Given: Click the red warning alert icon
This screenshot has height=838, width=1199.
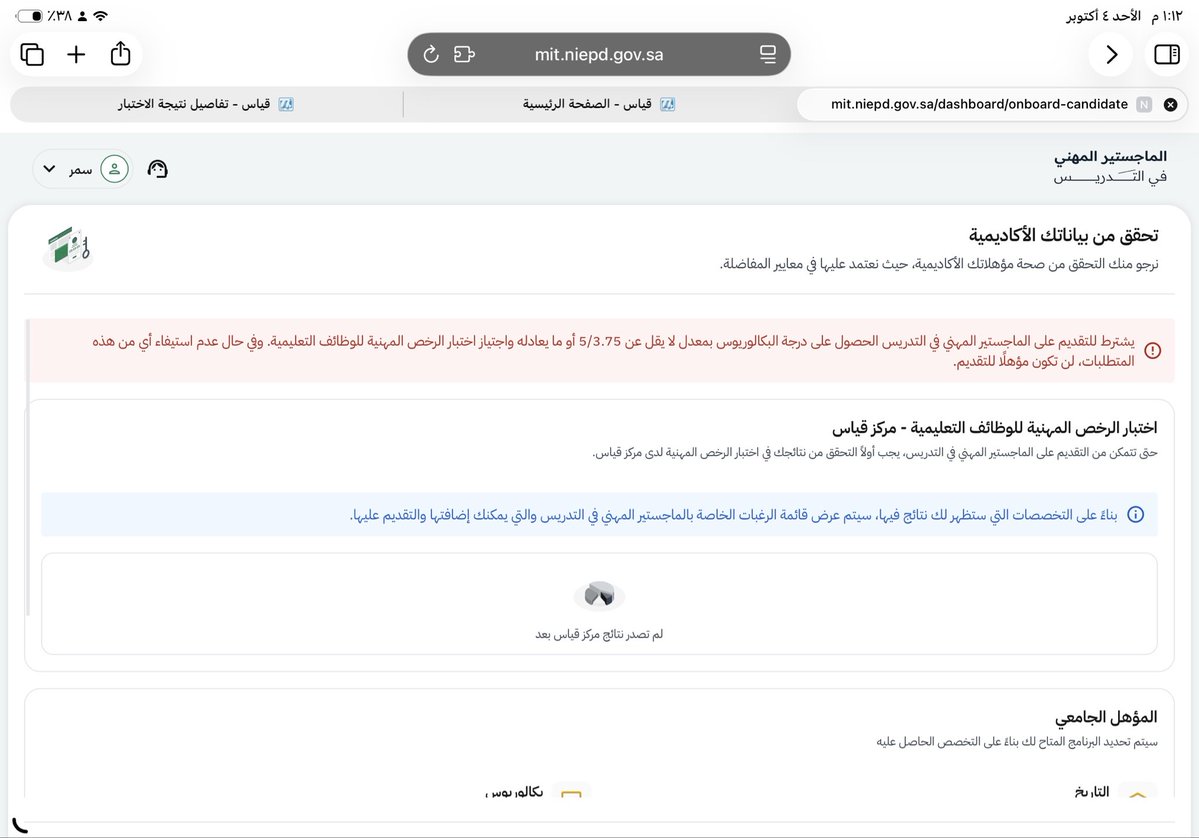Looking at the screenshot, I should (x=1152, y=350).
